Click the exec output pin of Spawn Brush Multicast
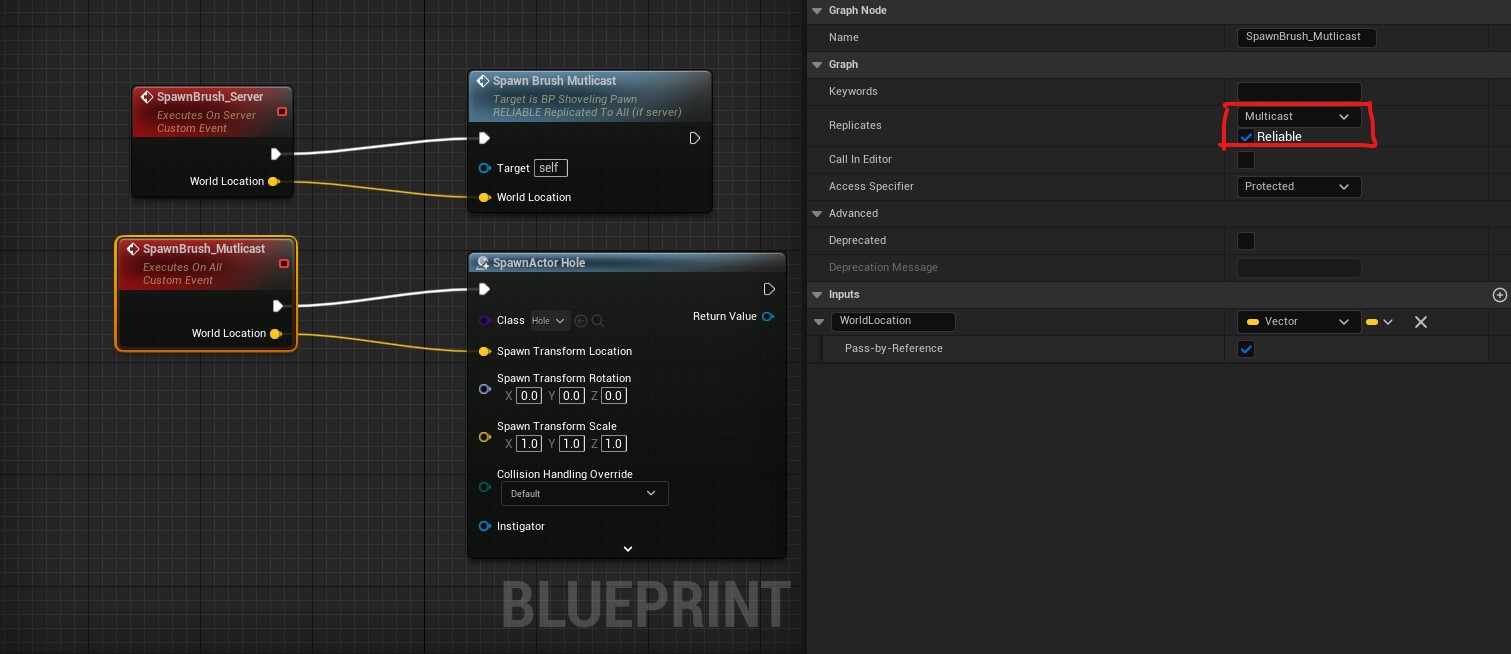 click(x=695, y=138)
